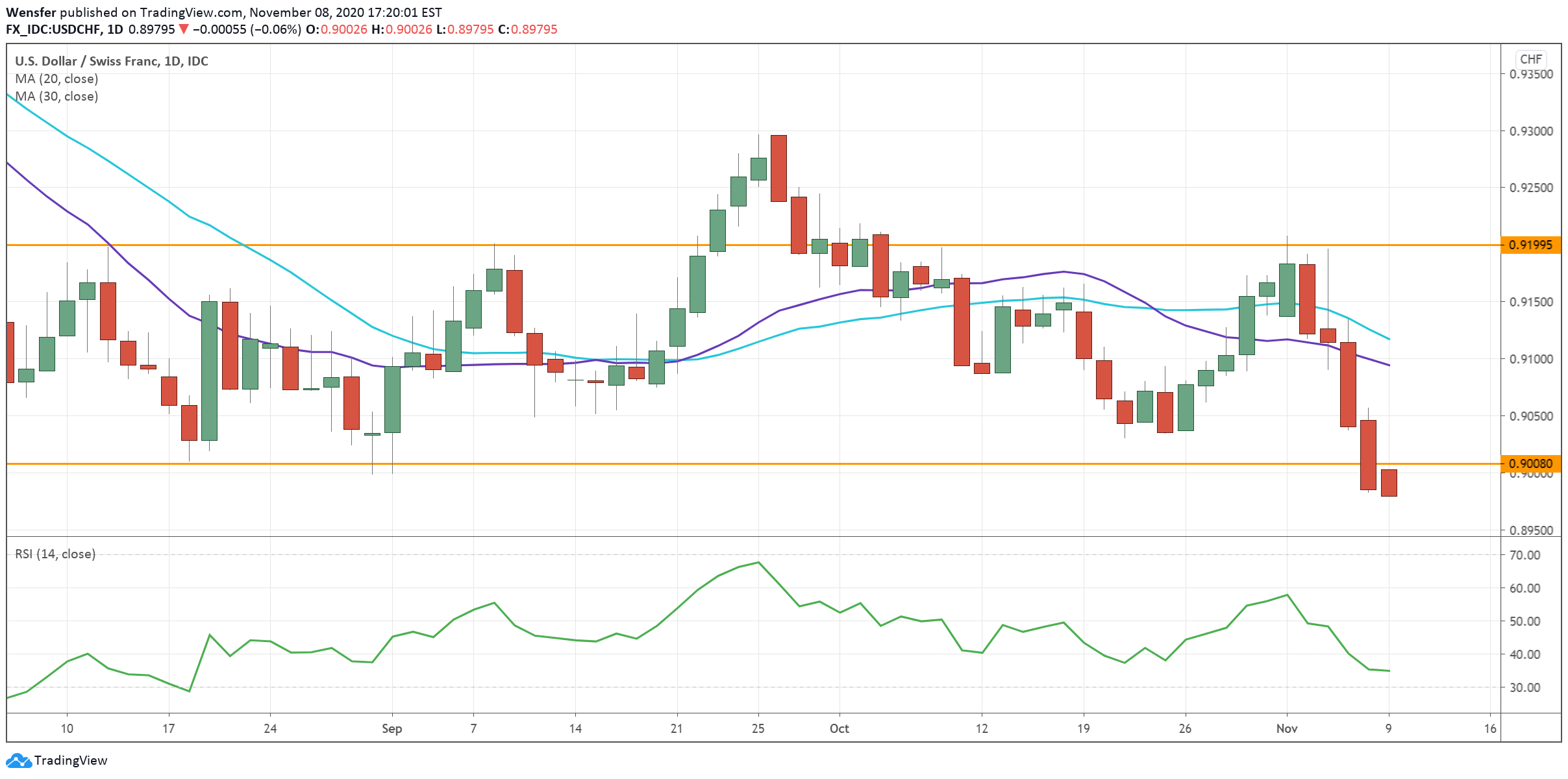Click the CHF currency label box
The height and width of the screenshot is (779, 1568).
click(x=1530, y=59)
